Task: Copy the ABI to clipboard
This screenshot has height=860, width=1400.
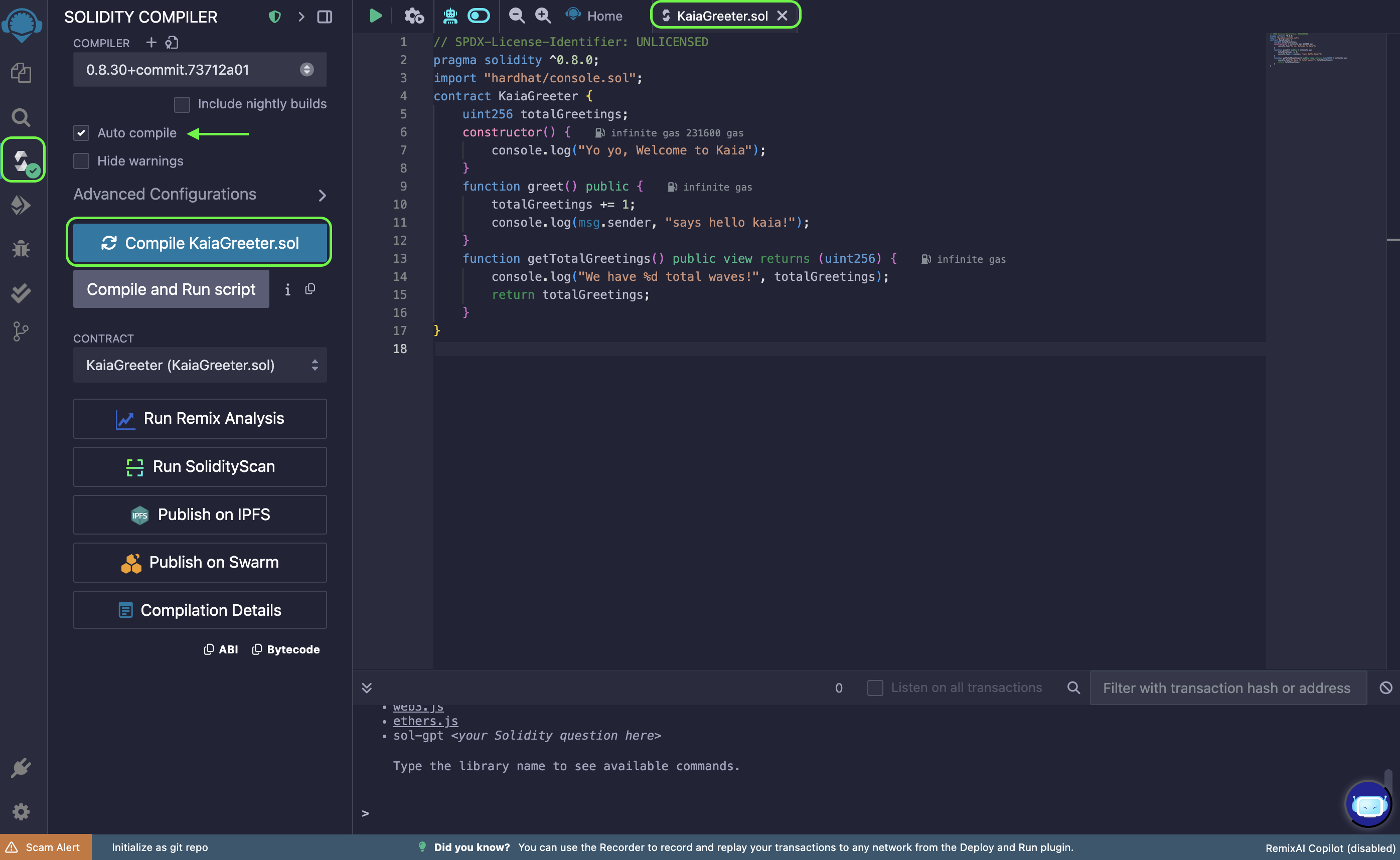Action: pyautogui.click(x=221, y=649)
